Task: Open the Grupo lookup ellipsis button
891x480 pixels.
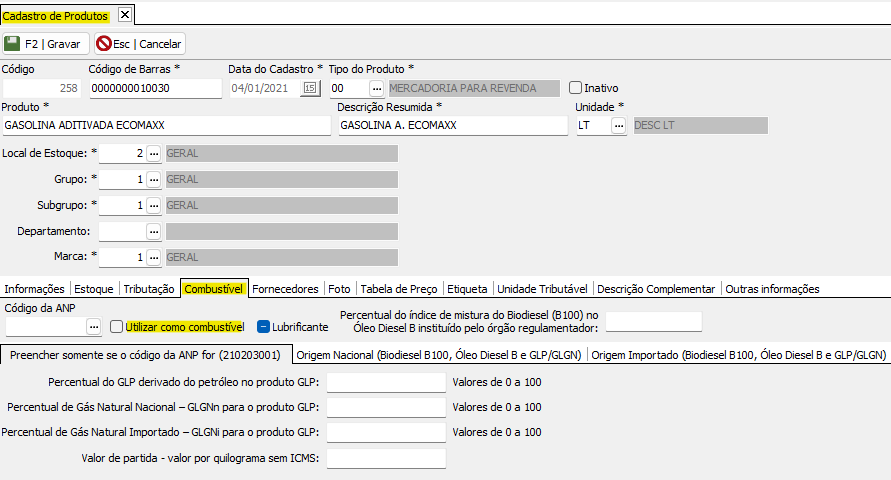Action: (x=153, y=180)
